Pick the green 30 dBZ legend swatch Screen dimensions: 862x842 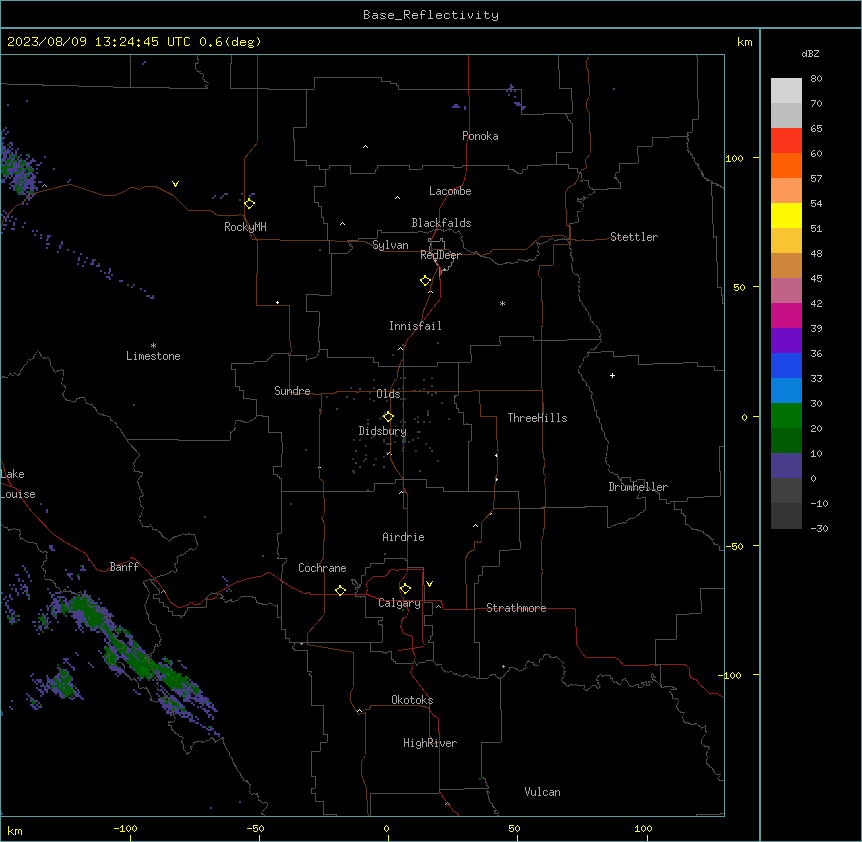786,416
